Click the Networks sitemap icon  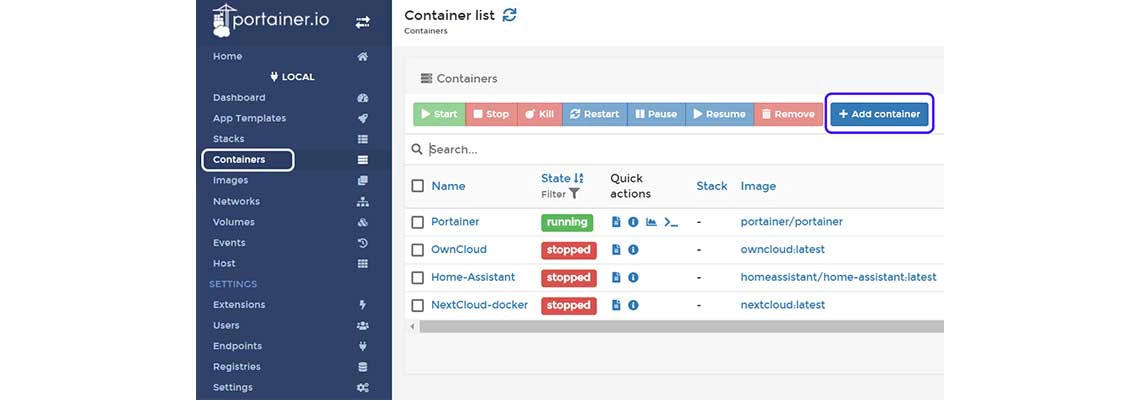pyautogui.click(x=363, y=201)
